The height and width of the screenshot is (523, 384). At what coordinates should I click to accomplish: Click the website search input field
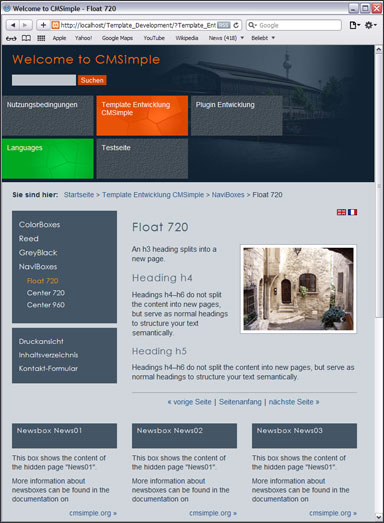coord(44,80)
